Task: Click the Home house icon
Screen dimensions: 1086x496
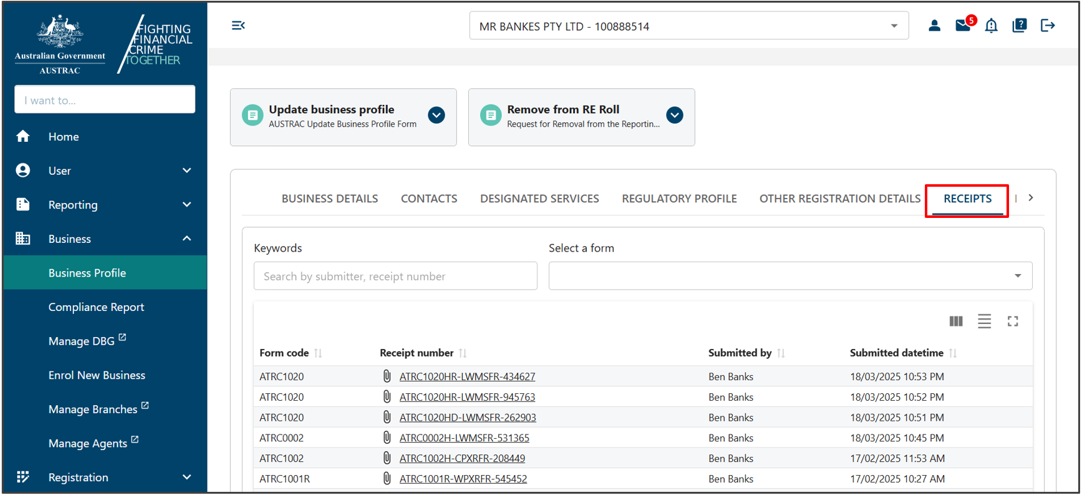Action: point(23,136)
